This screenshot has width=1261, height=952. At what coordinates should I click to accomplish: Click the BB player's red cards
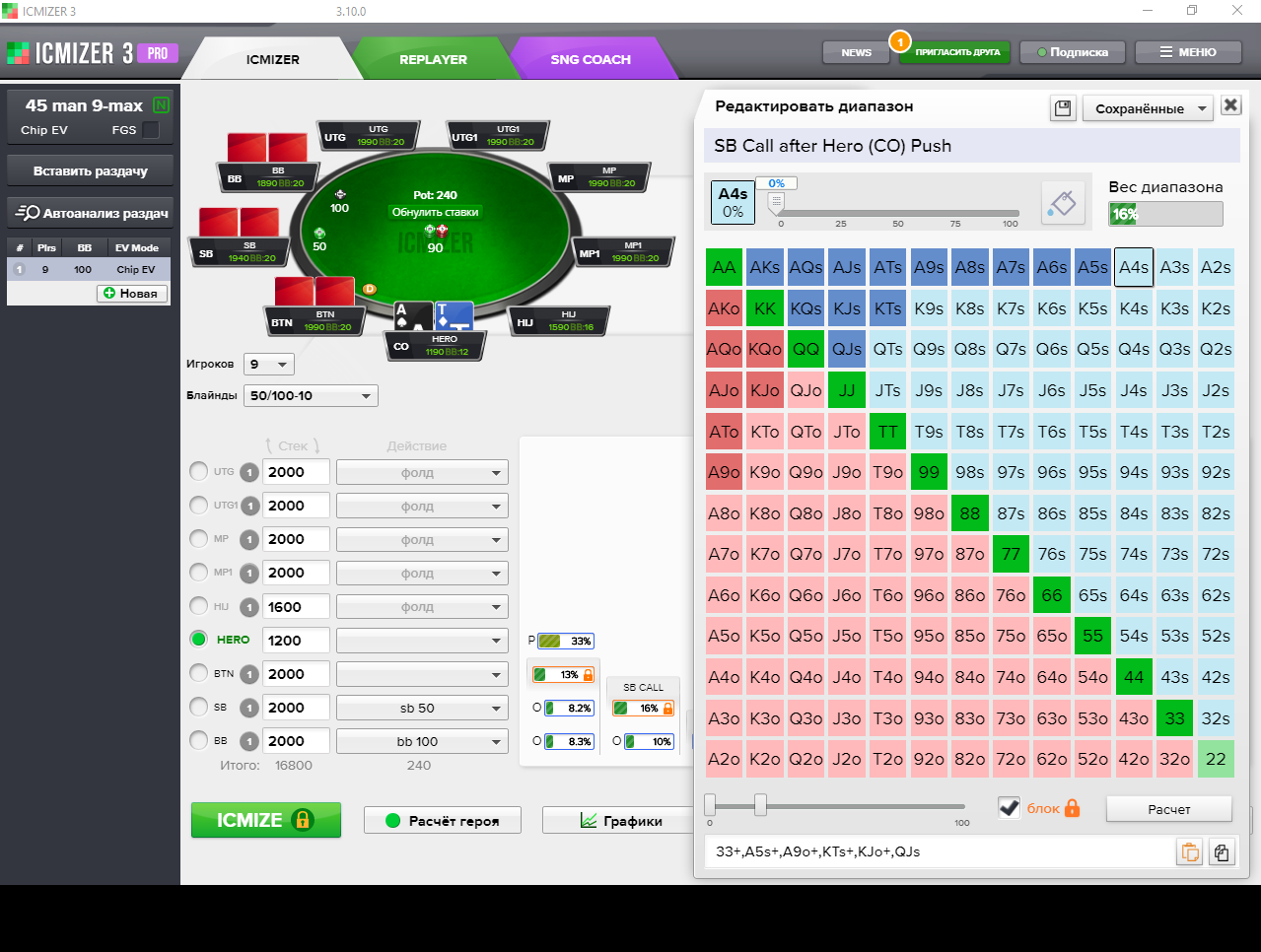coord(267,147)
